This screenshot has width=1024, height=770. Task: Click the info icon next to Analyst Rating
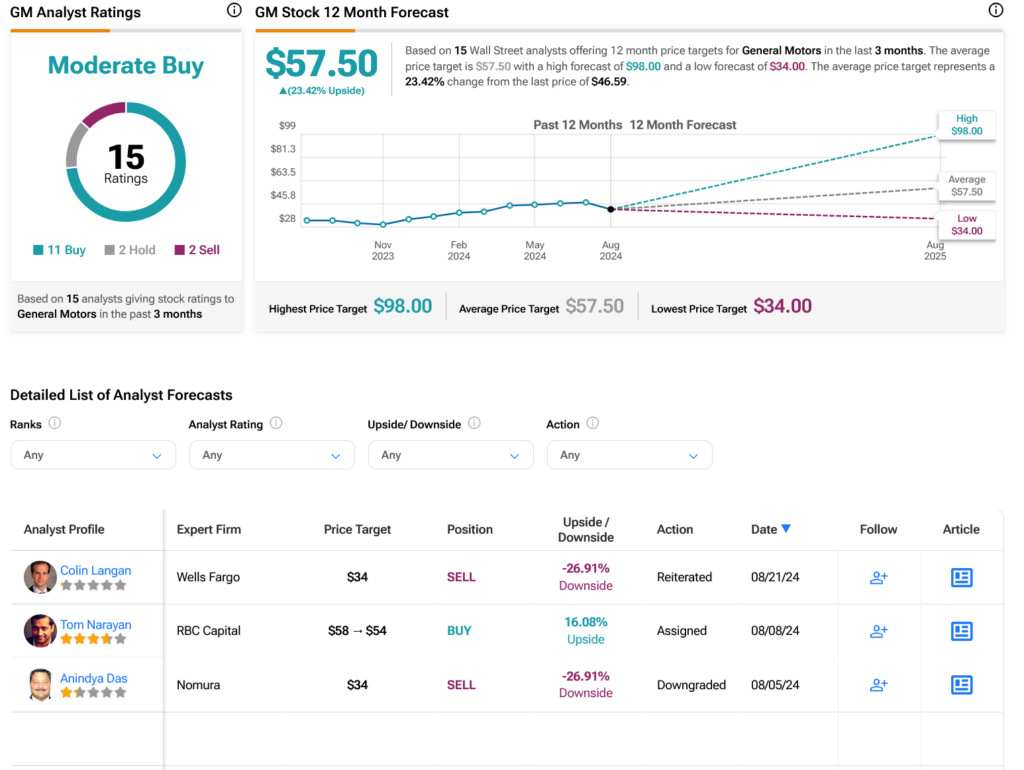(276, 423)
